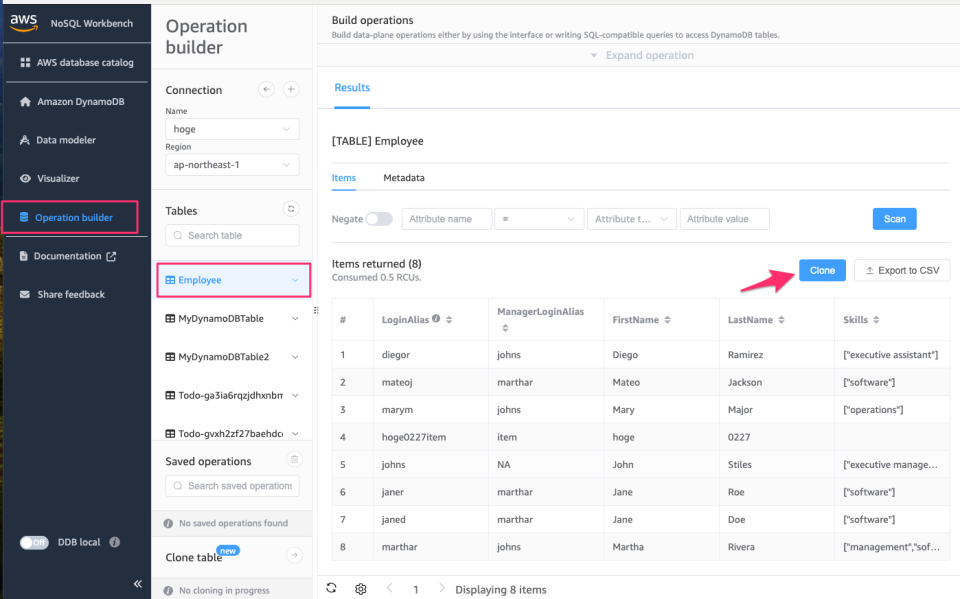Click the Search saved operations field
This screenshot has width=960, height=599.
point(232,486)
